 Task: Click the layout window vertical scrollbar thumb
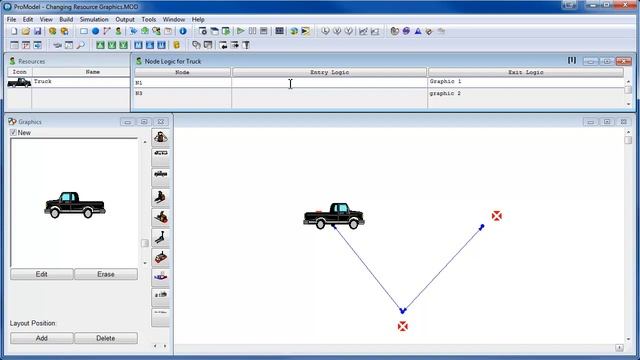pyautogui.click(x=628, y=140)
